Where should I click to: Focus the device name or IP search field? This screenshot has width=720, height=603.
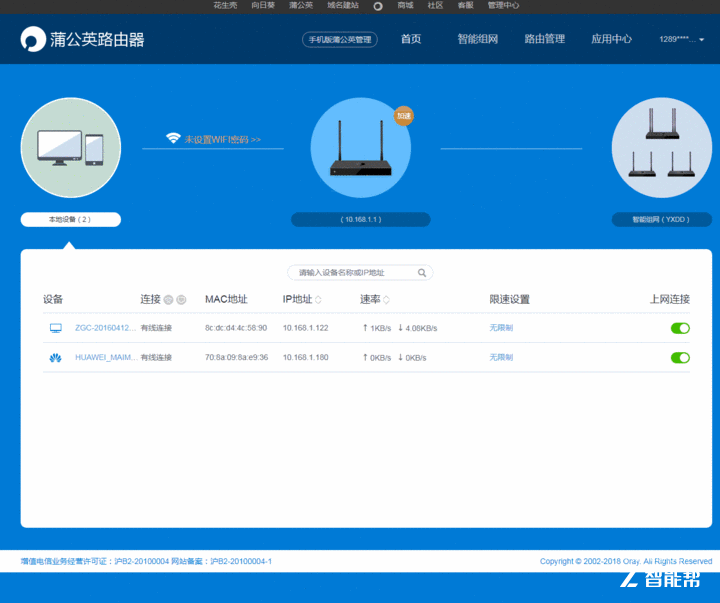[x=360, y=273]
